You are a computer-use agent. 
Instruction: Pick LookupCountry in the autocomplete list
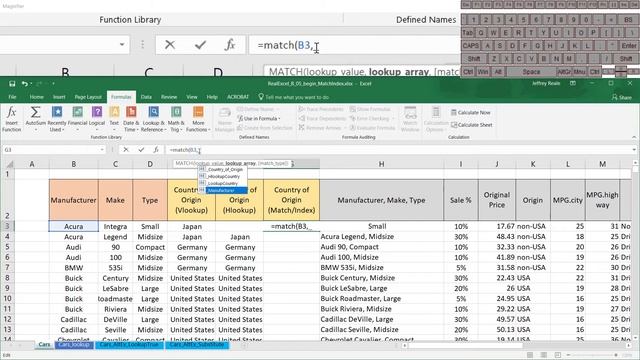[x=223, y=183]
